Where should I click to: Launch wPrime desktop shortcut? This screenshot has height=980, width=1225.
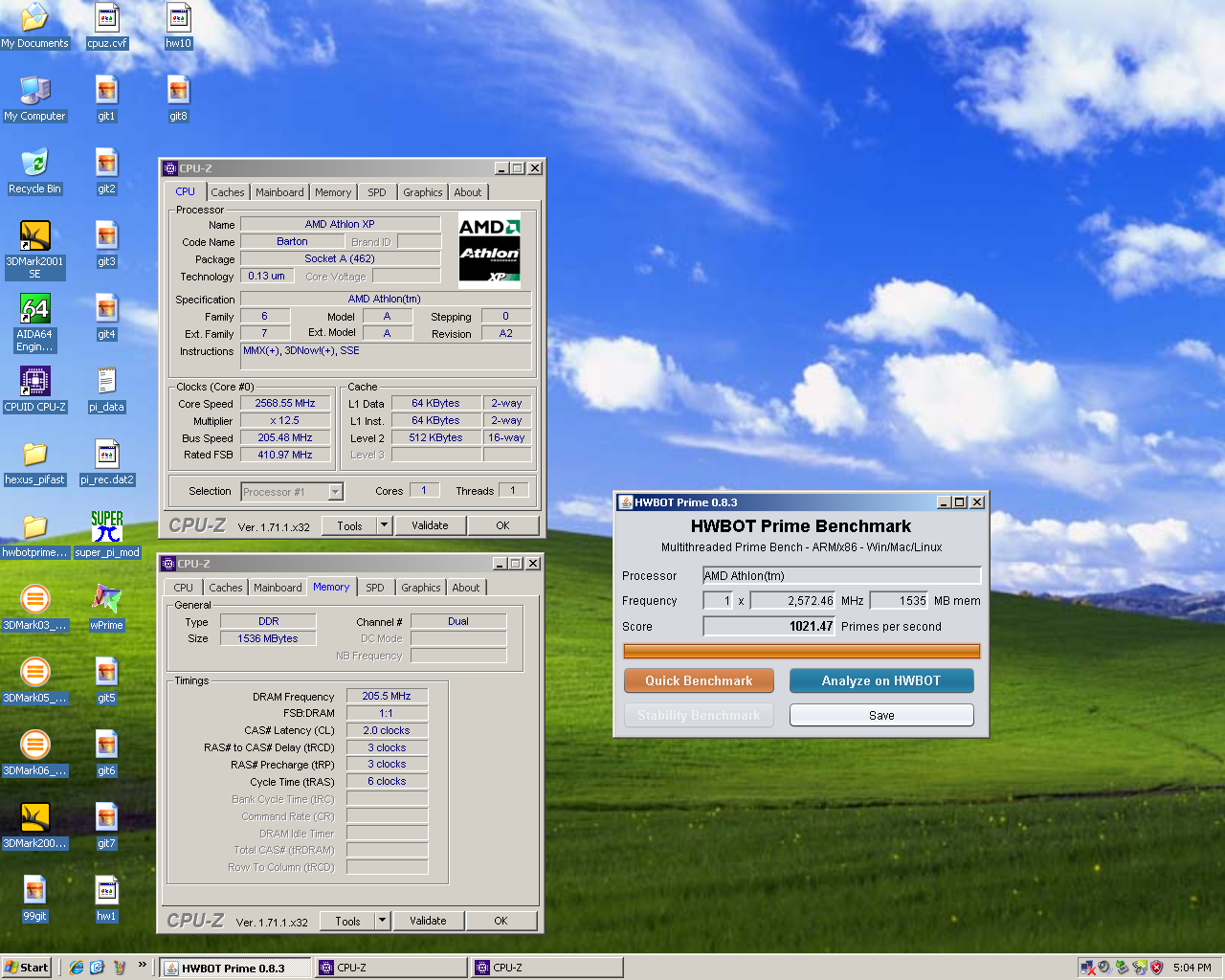(x=106, y=608)
